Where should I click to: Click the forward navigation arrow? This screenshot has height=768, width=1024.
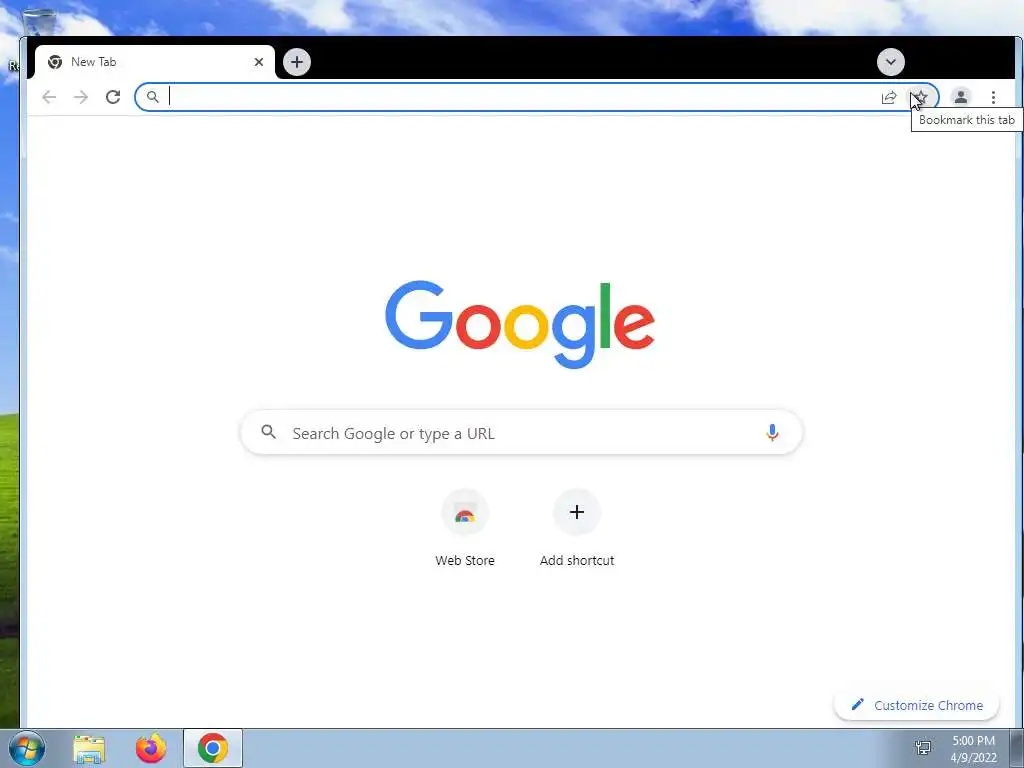(81, 97)
